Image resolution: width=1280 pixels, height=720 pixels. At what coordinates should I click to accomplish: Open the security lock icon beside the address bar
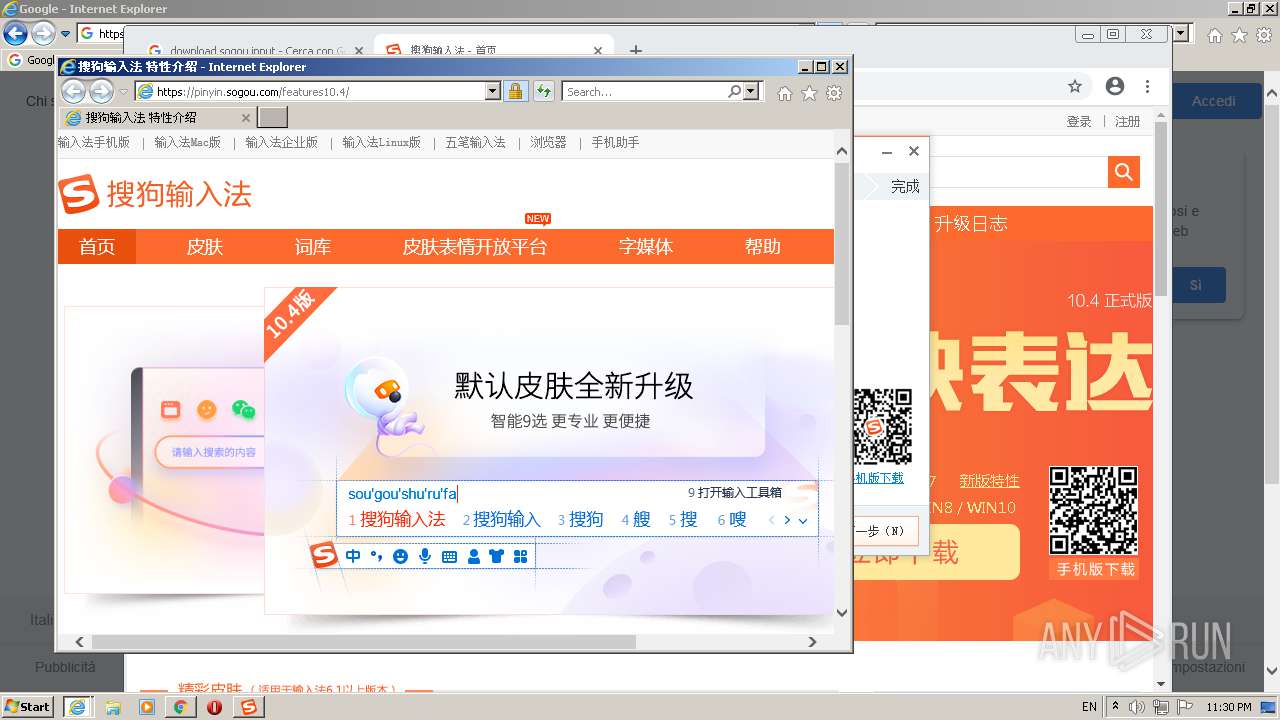[x=515, y=91]
